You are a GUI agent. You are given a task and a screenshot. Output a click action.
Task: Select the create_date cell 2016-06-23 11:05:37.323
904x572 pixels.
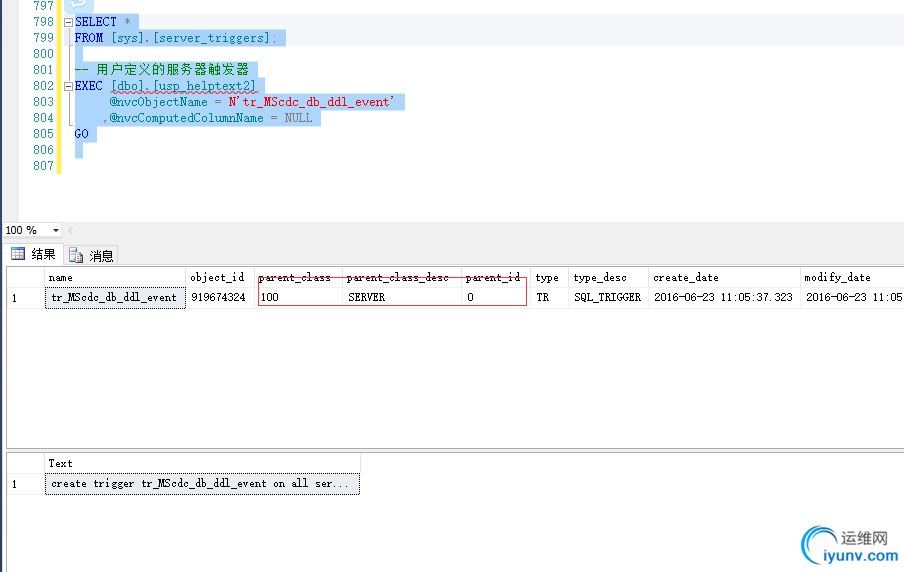[x=724, y=298]
